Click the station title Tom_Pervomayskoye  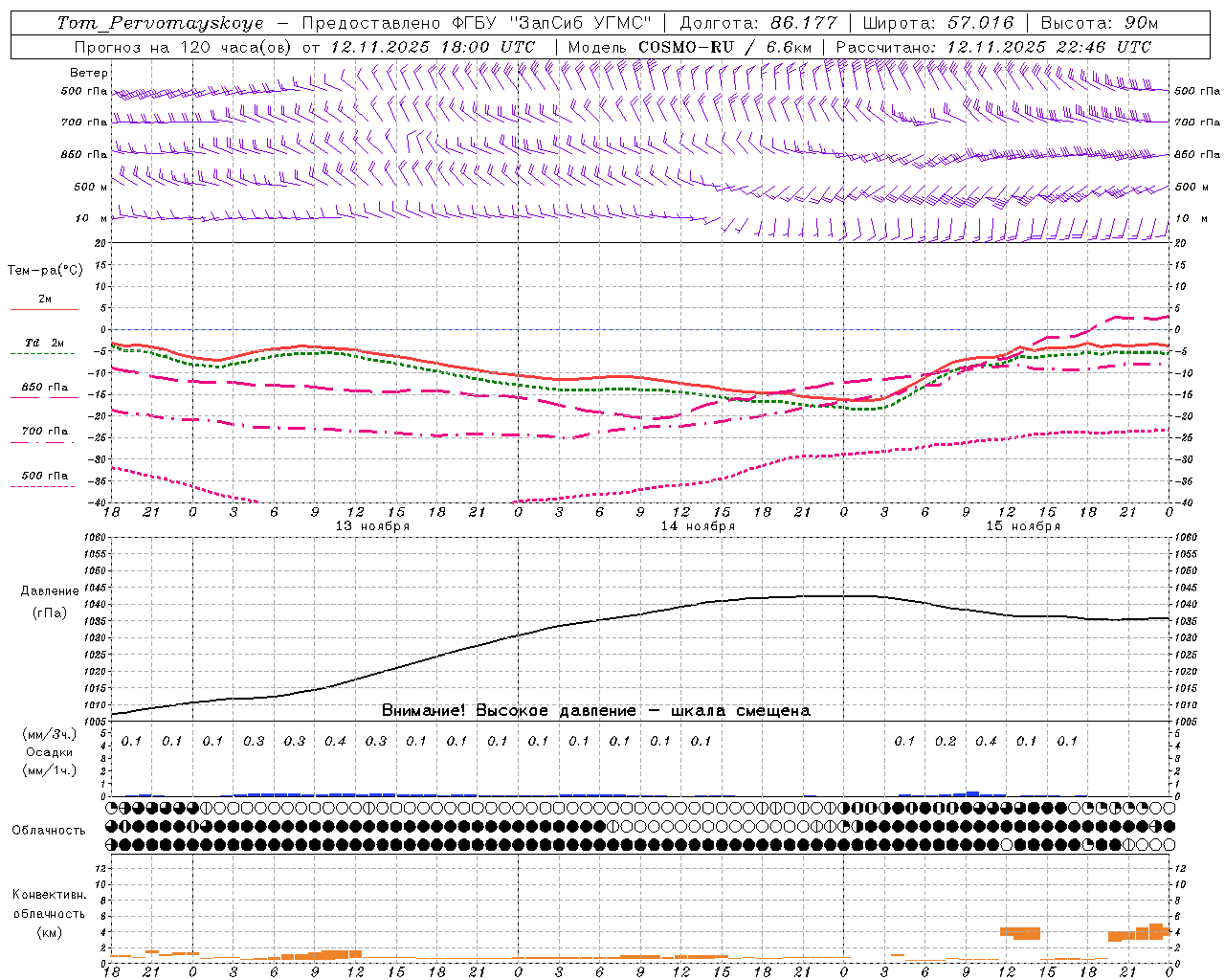[160, 23]
